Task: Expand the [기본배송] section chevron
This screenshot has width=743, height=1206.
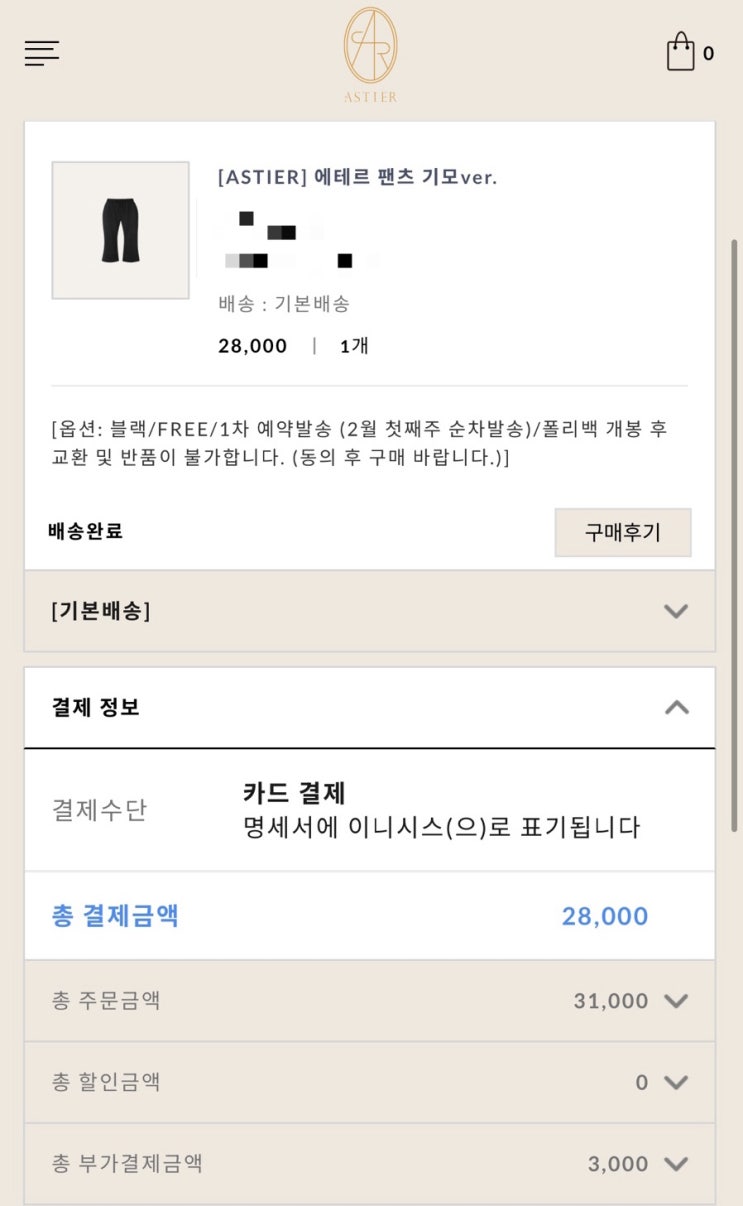Action: [x=676, y=611]
